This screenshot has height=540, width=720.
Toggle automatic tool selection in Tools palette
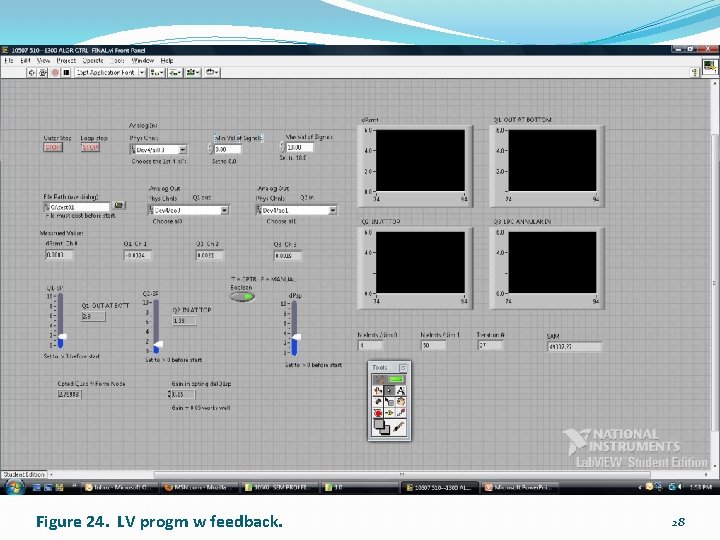click(389, 379)
